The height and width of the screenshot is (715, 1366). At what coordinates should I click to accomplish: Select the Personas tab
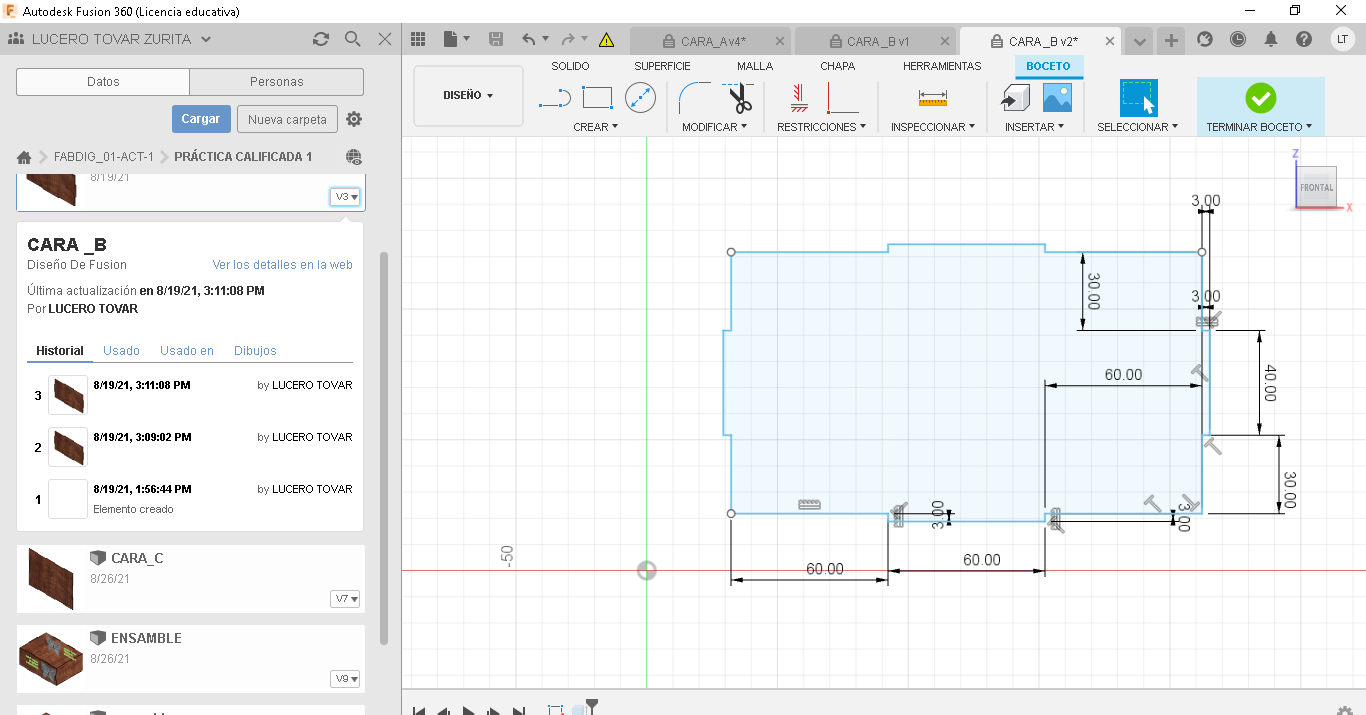click(x=277, y=82)
